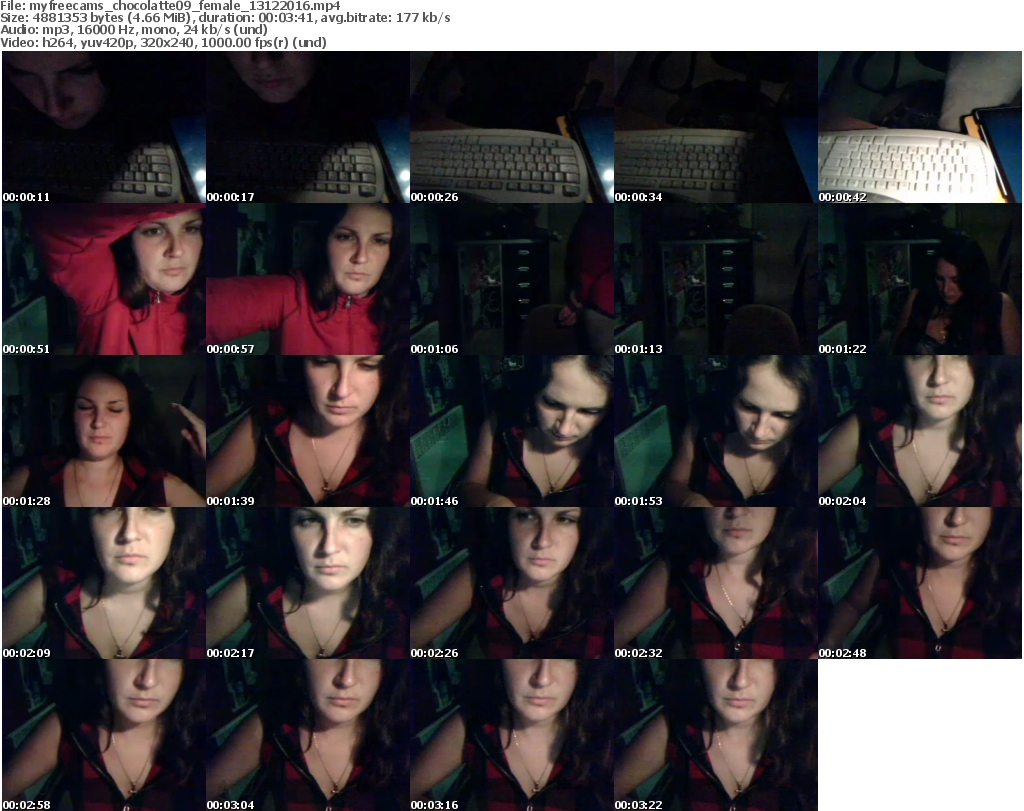This screenshot has width=1024, height=811.
Task: Pick the thumbnail at timestamp 00:01:39
Action: pyautogui.click(x=308, y=431)
